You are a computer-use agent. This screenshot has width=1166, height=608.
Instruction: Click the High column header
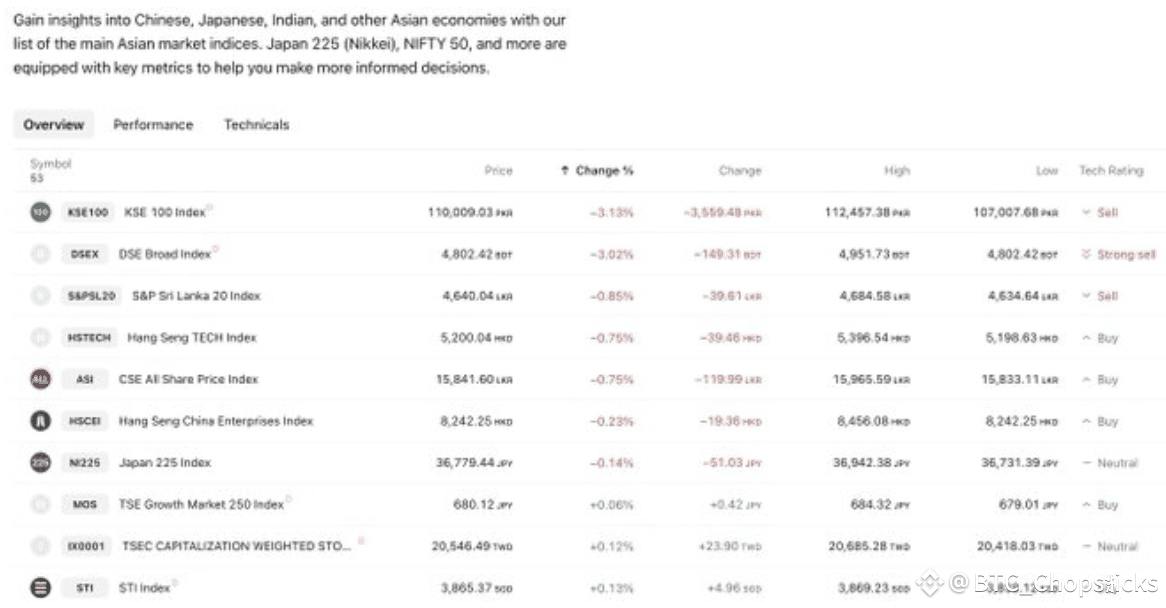click(x=897, y=170)
